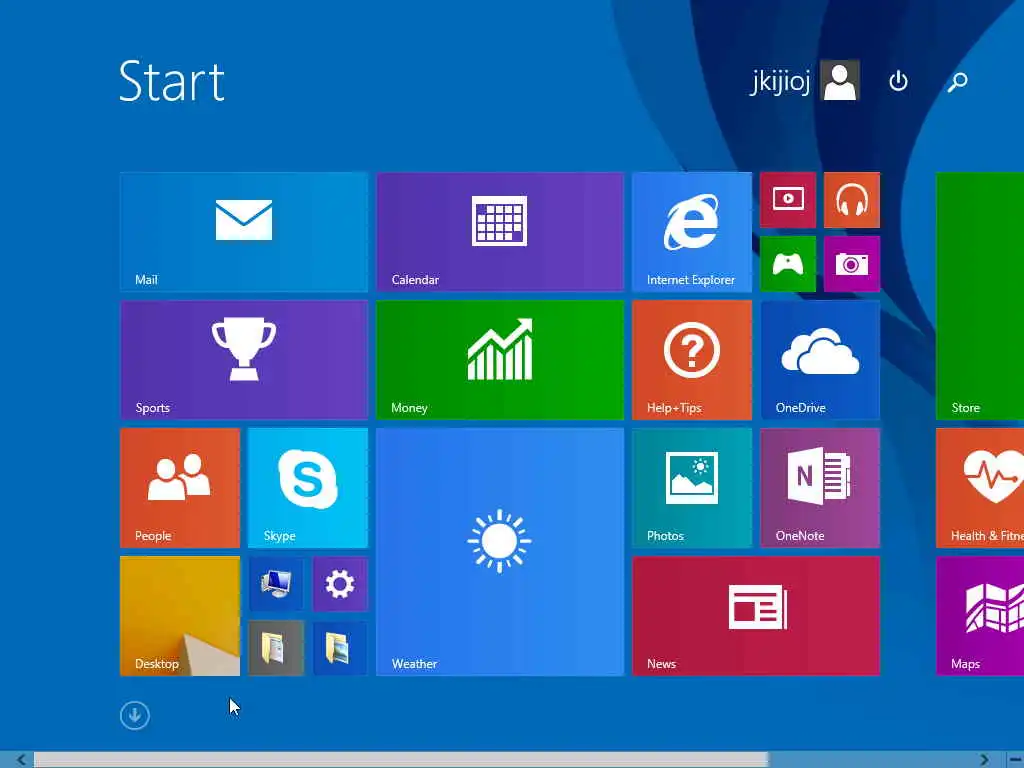Open the Sports trophy tile
The height and width of the screenshot is (768, 1024).
pos(244,359)
